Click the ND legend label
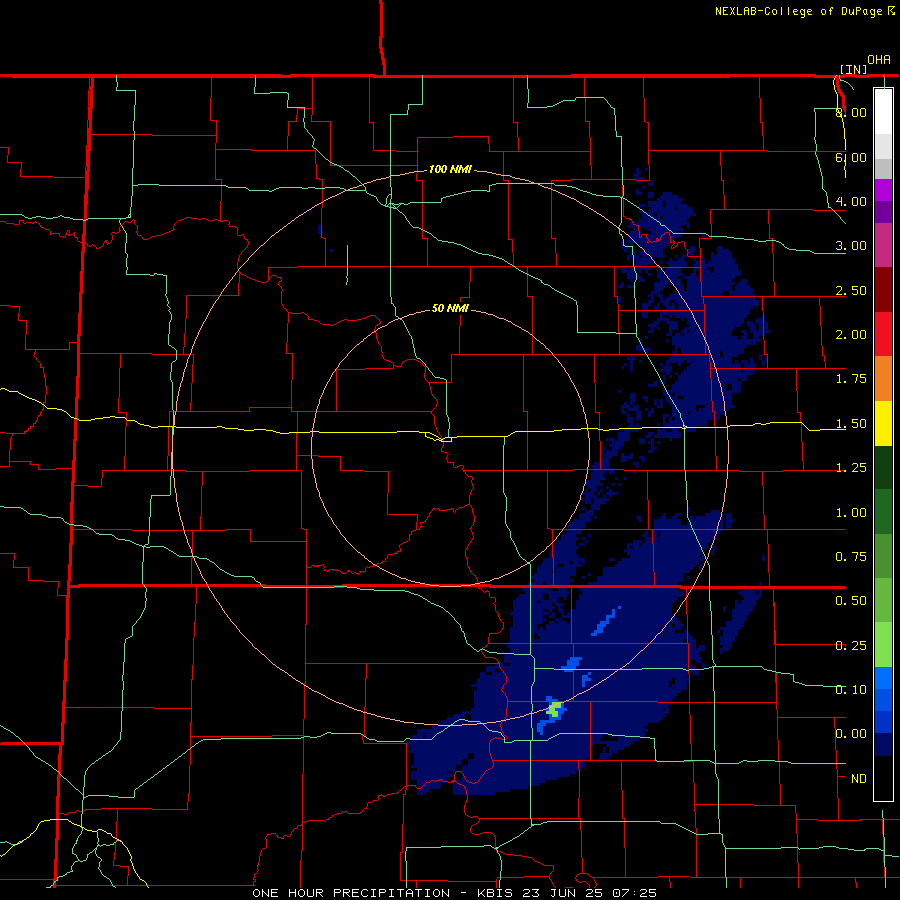The image size is (900, 900). pyautogui.click(x=859, y=779)
